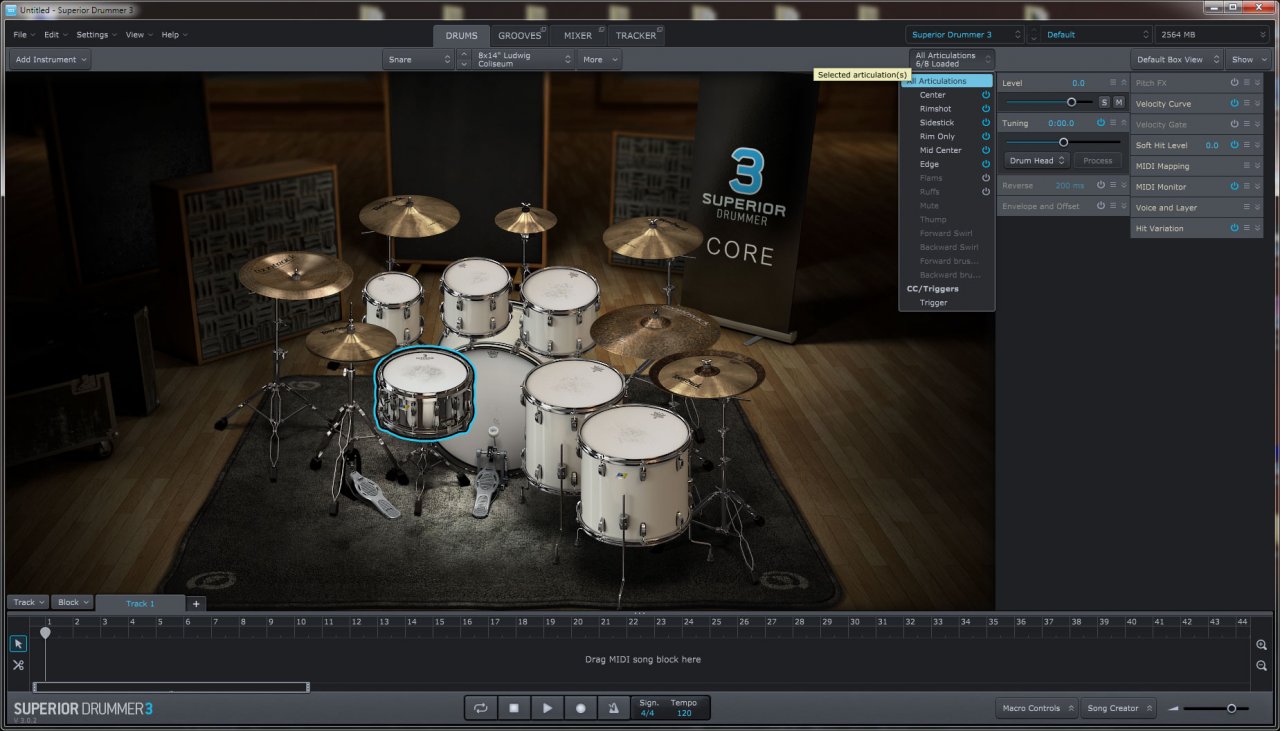Open the File menu
This screenshot has width=1280, height=731.
(23, 34)
